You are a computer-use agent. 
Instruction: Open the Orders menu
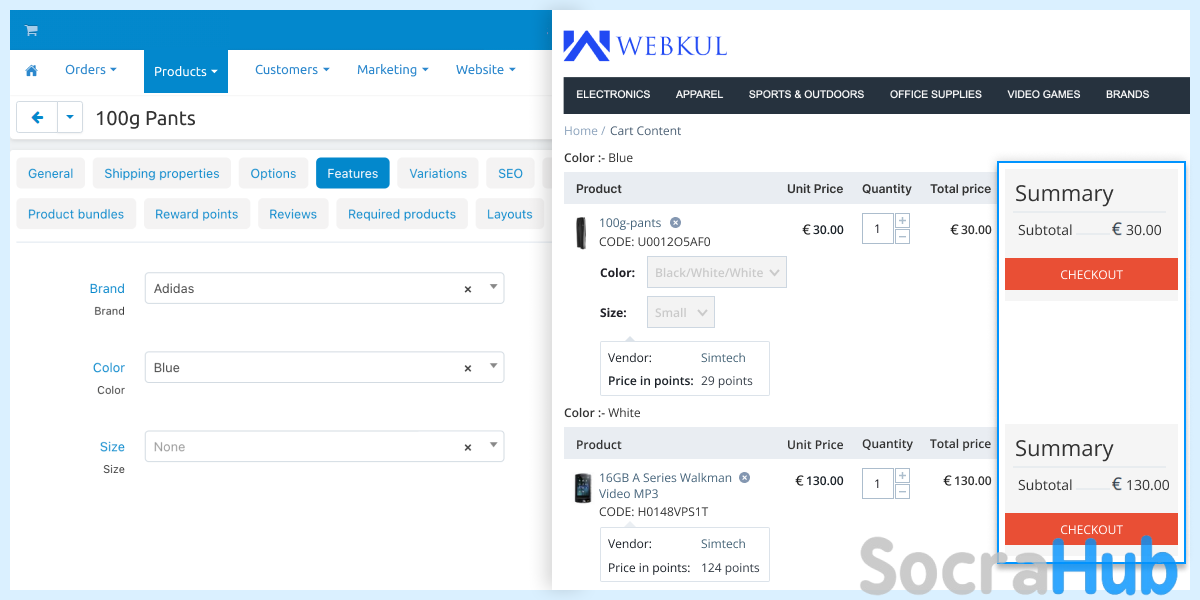tap(91, 70)
